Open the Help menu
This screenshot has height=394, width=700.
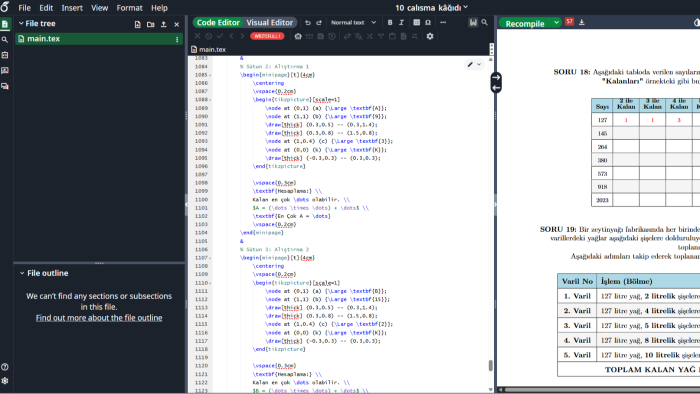click(x=159, y=8)
